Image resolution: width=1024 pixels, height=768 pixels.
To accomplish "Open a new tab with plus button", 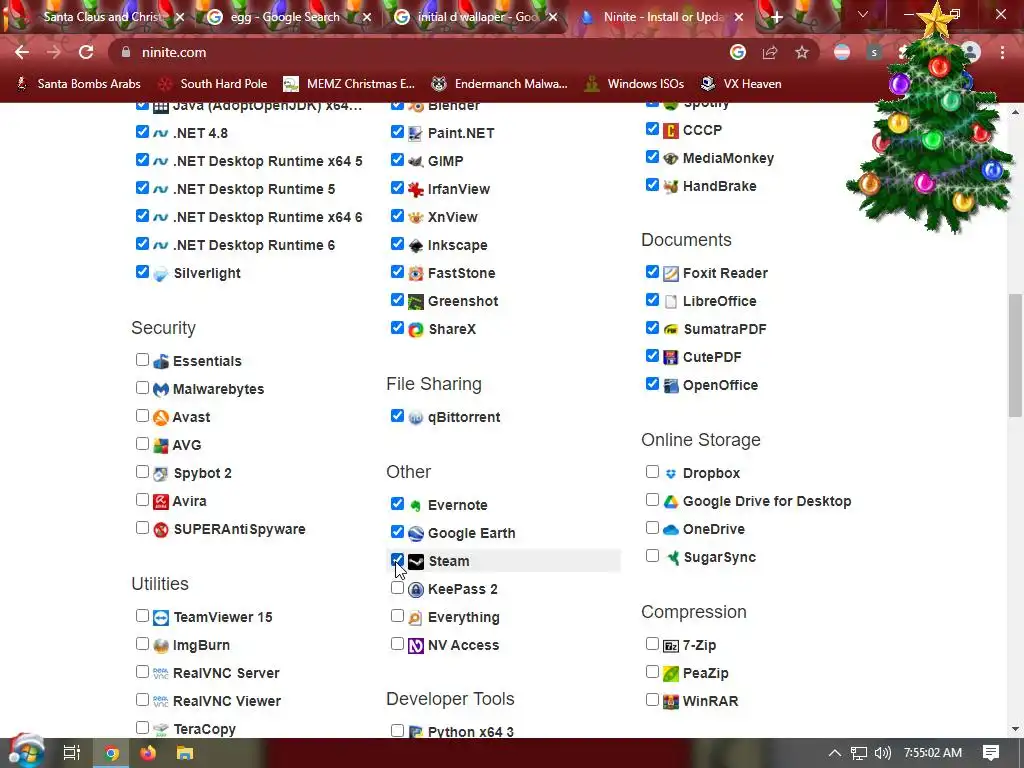I will [776, 17].
